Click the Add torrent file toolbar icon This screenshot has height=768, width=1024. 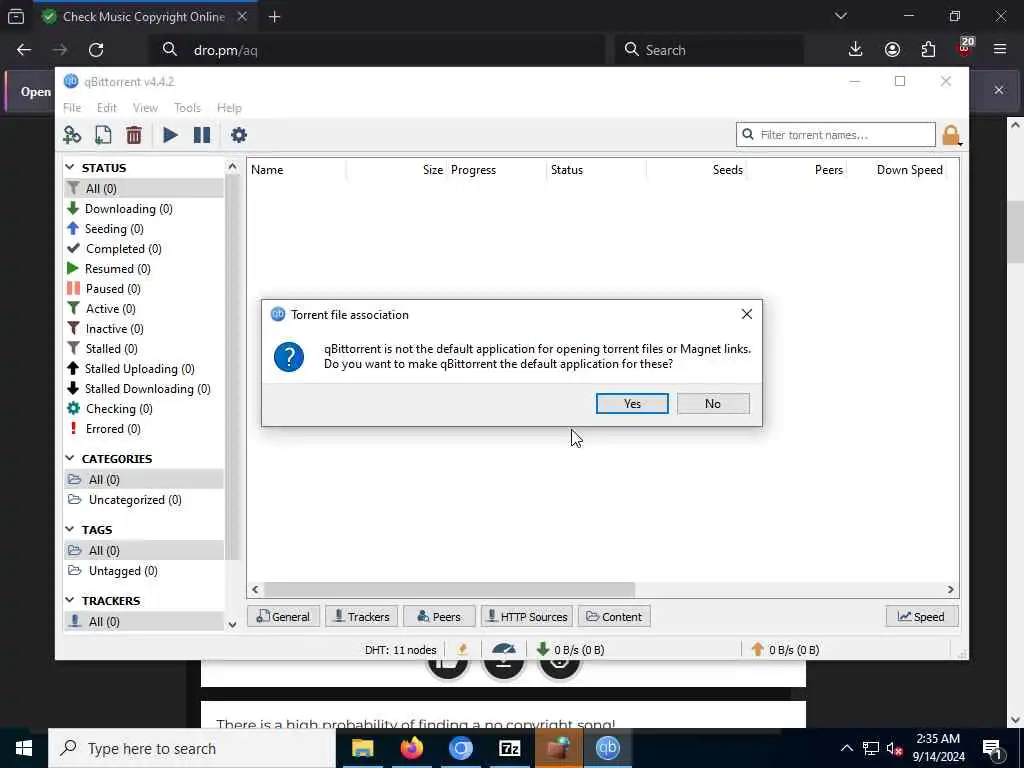tap(103, 135)
